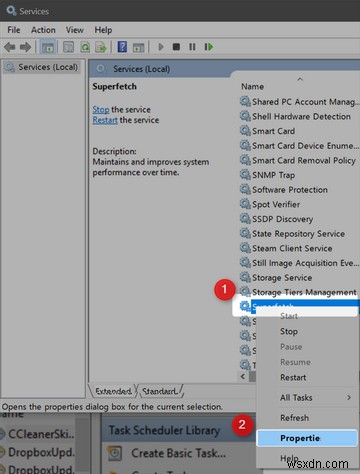360x474 pixels.
Task: Click gear icon beside Spot Verifier
Action: pos(245,204)
